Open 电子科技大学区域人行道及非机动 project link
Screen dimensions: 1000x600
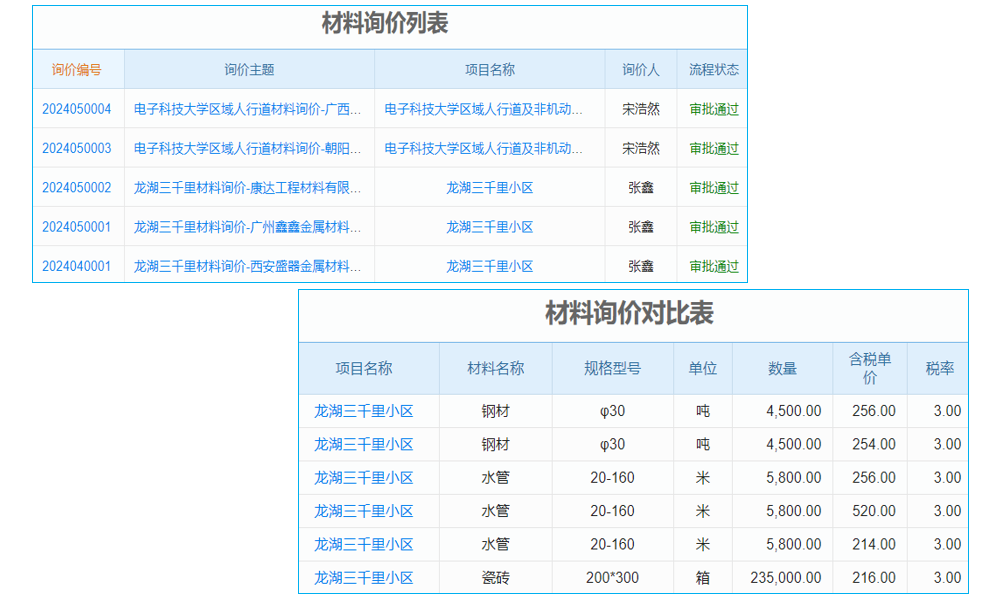489,108
